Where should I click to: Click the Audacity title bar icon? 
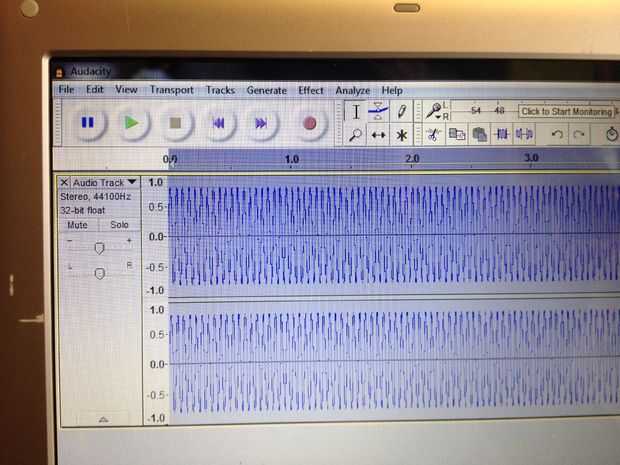60,72
